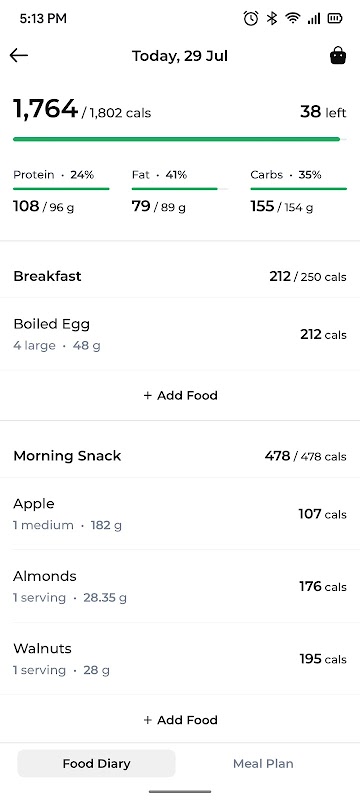Switch to the Meal Plan tab
Screen dimensions: 360x800
click(x=263, y=763)
